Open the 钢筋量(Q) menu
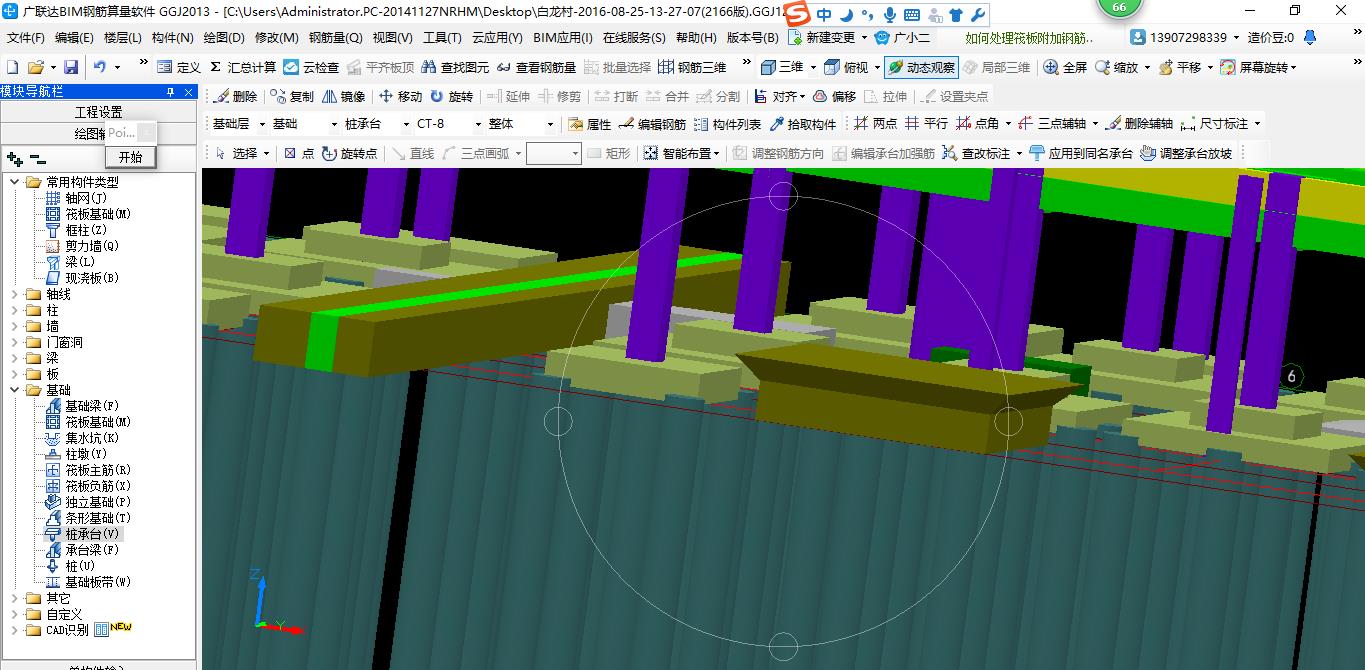 pyautogui.click(x=336, y=38)
